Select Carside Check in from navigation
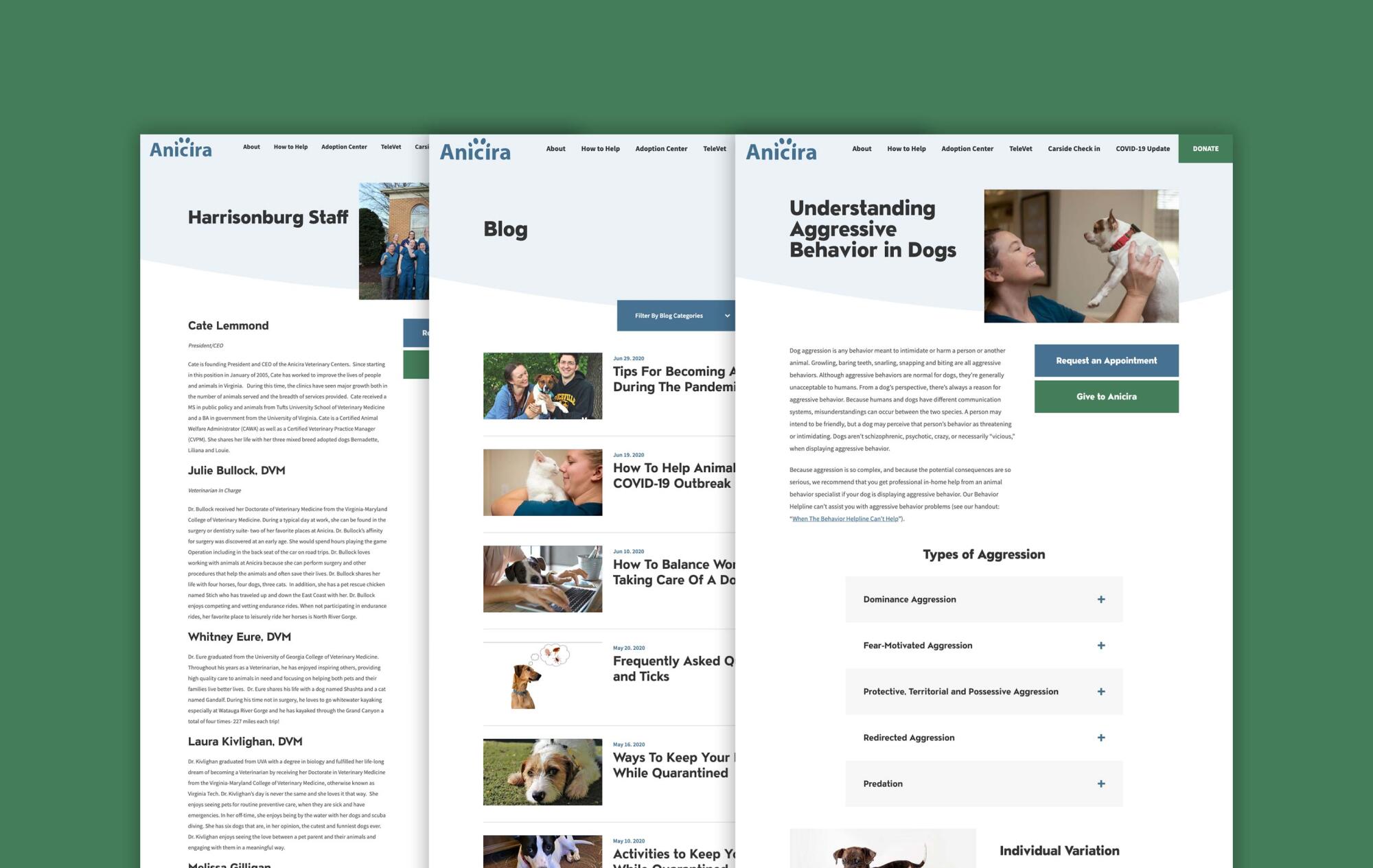This screenshot has width=1373, height=868. [x=1074, y=149]
